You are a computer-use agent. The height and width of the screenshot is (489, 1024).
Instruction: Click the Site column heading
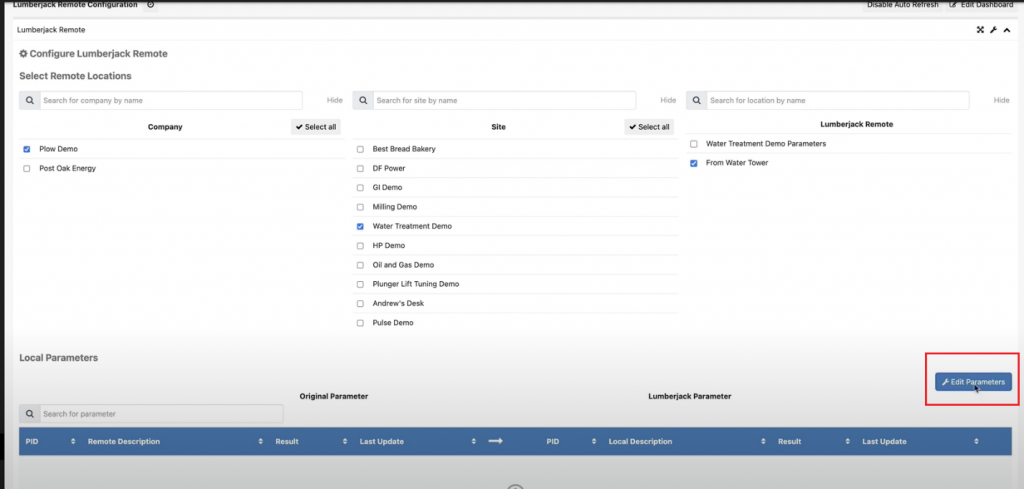tap(498, 127)
